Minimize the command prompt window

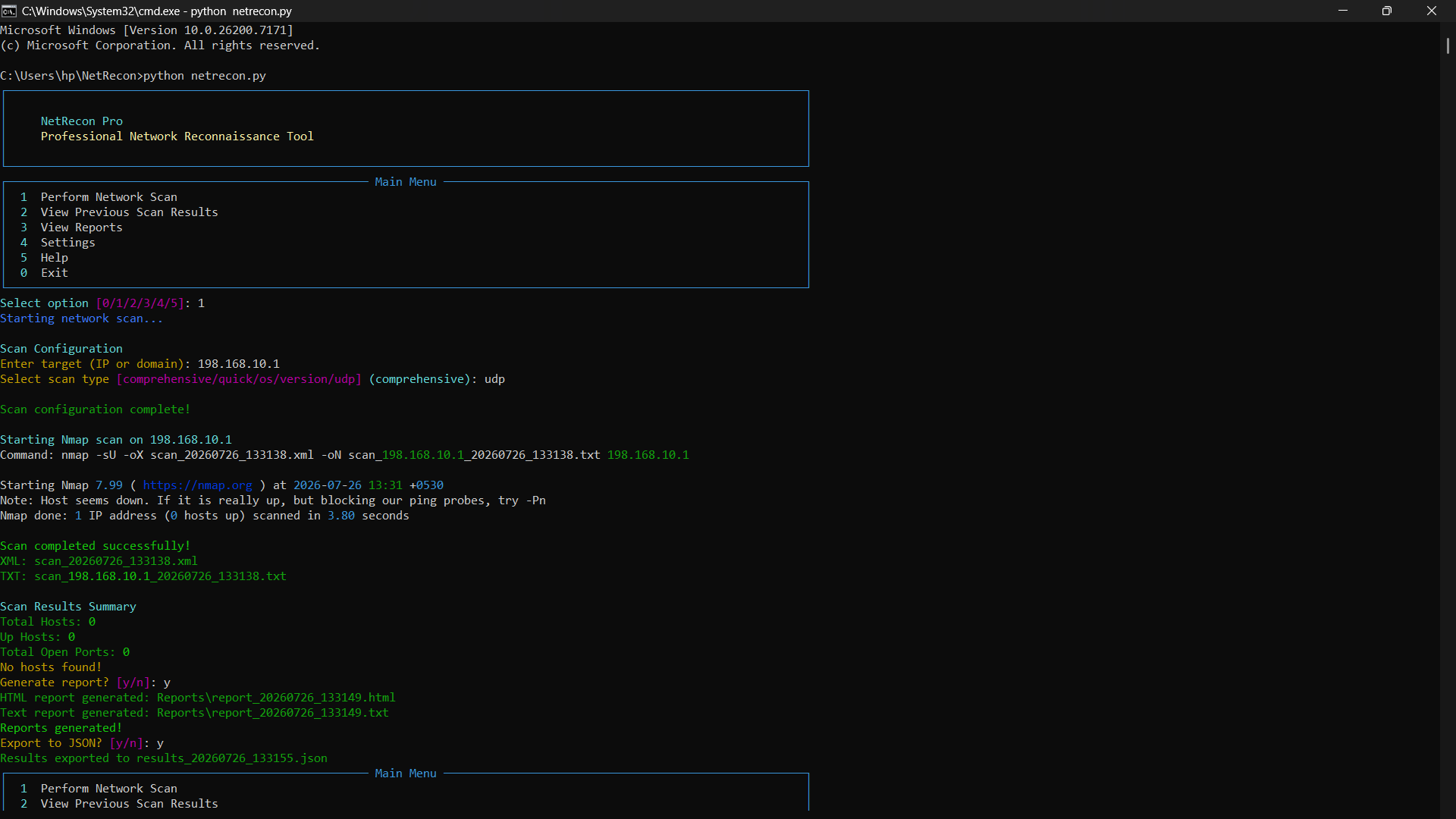[x=1343, y=11]
